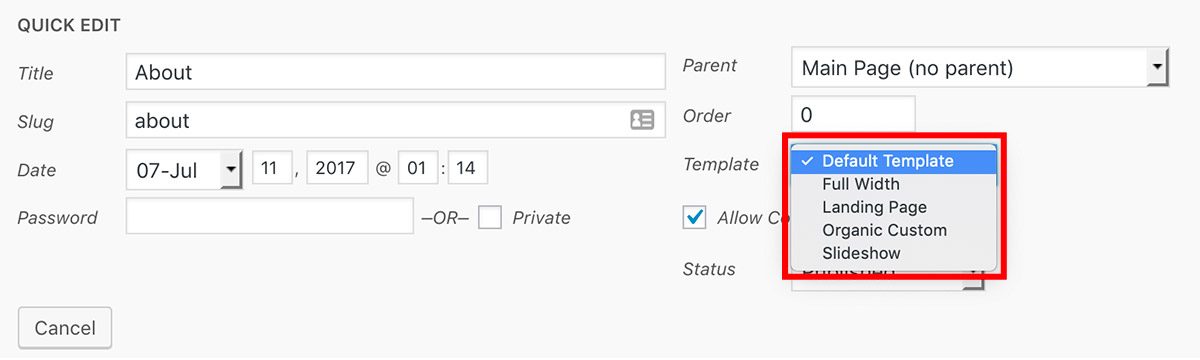Toggle the Allow Comments checkbox
This screenshot has height=360, width=1200.
pyautogui.click(x=694, y=217)
